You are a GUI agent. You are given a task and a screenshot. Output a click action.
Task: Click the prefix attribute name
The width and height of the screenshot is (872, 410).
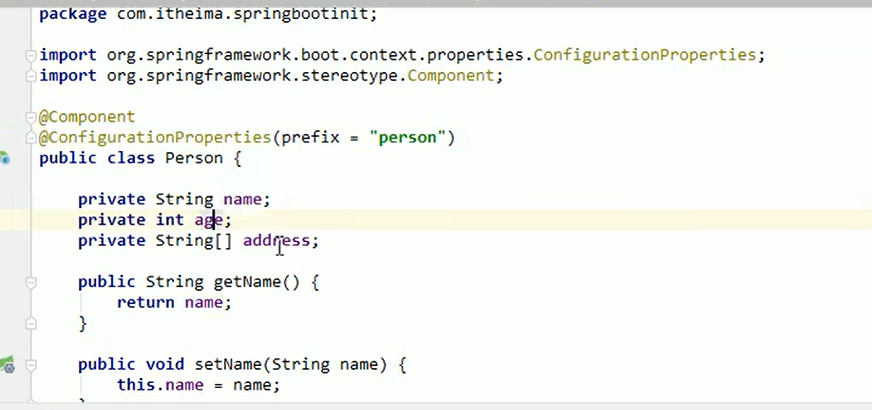310,137
